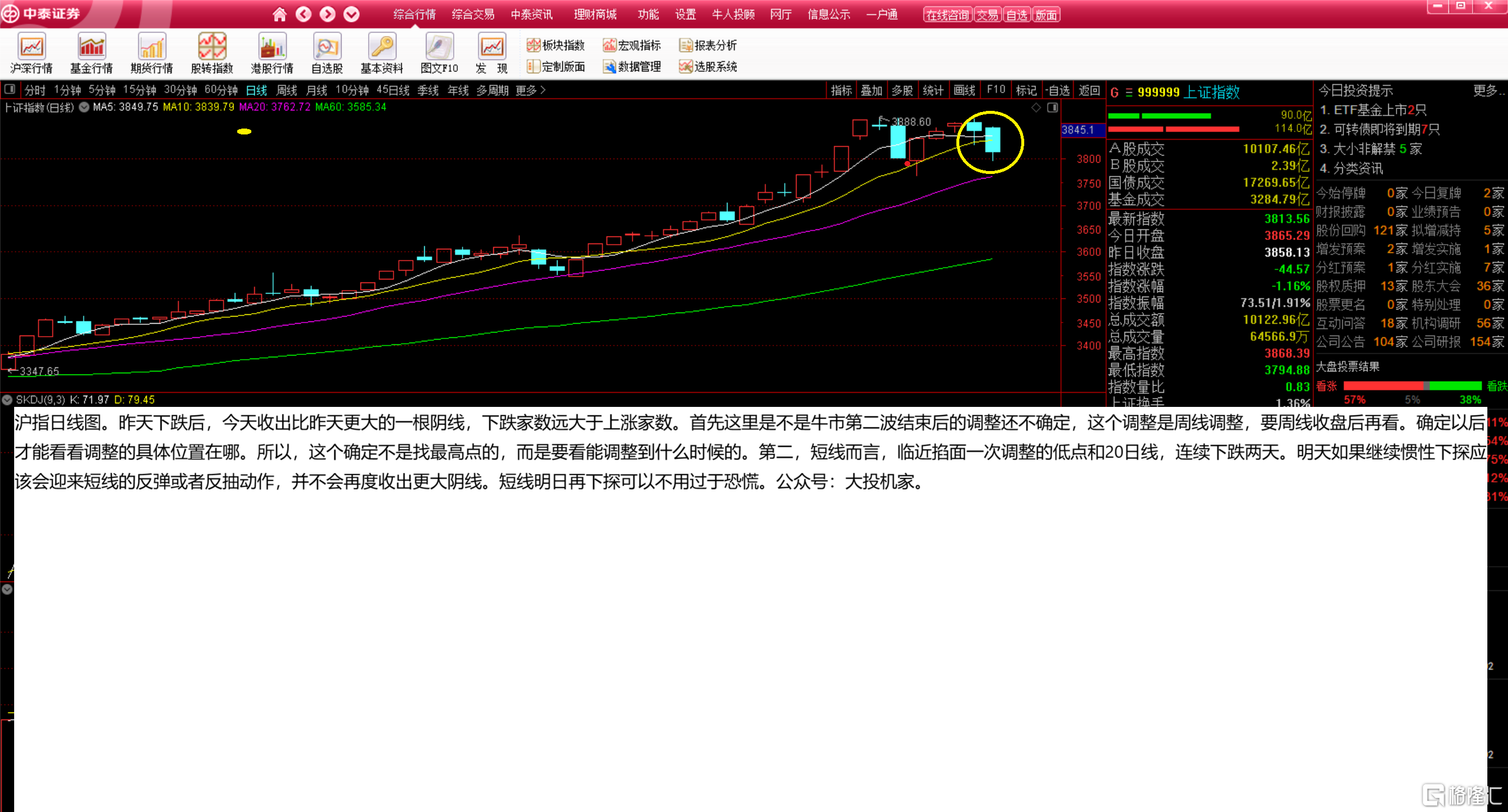Open the down-arrow navigation menu icon
Image resolution: width=1508 pixels, height=812 pixels.
point(352,14)
